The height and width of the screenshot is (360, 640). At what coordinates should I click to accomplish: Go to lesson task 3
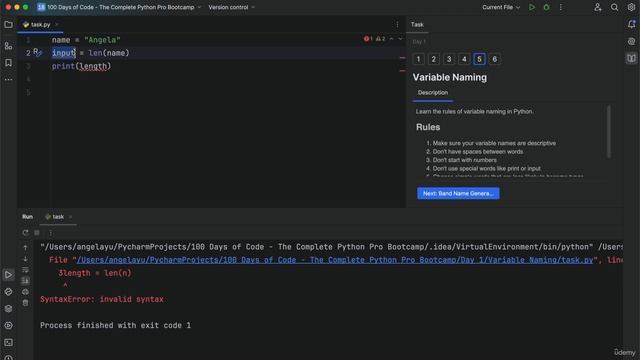(449, 59)
